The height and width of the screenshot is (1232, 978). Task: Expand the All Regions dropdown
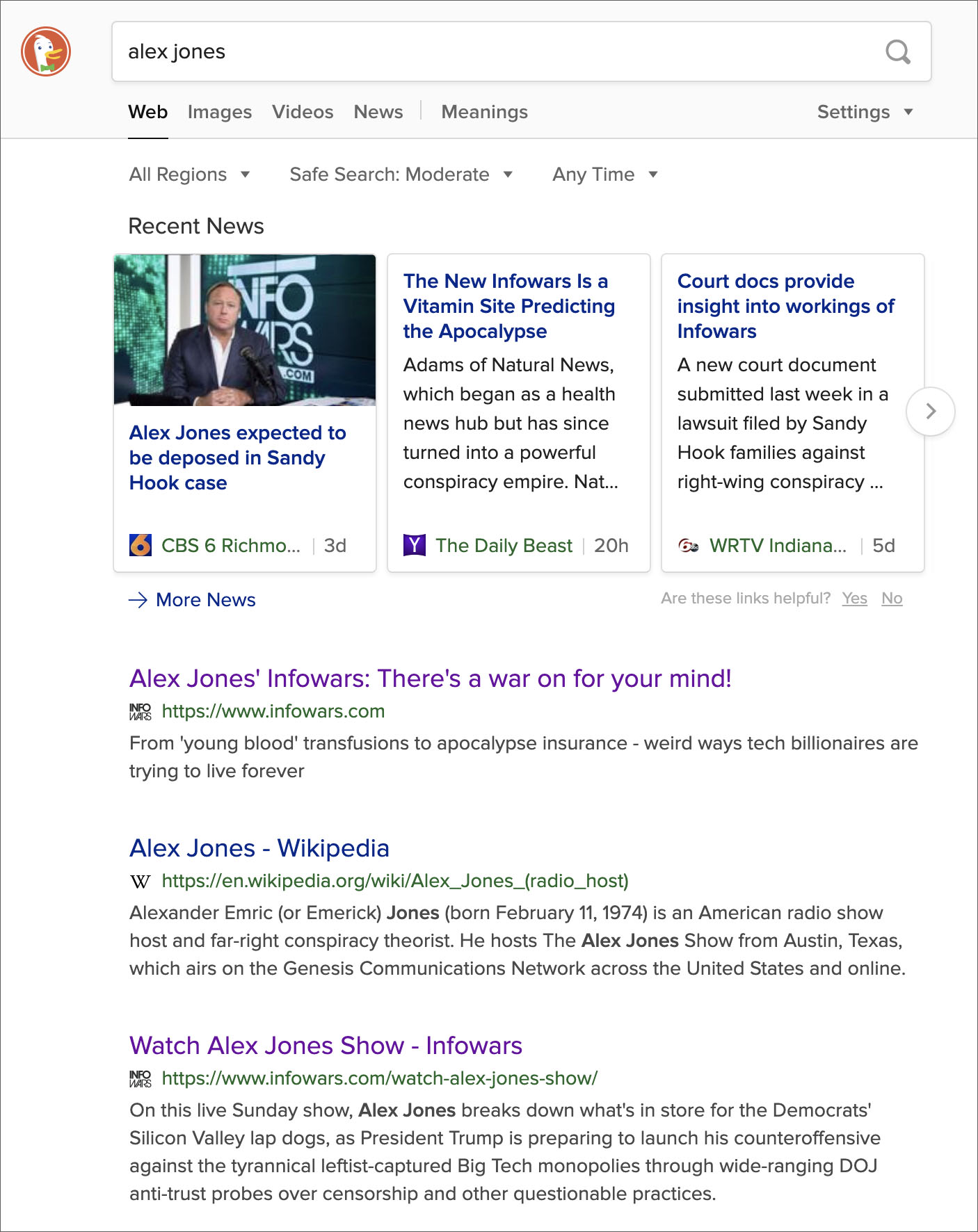189,175
